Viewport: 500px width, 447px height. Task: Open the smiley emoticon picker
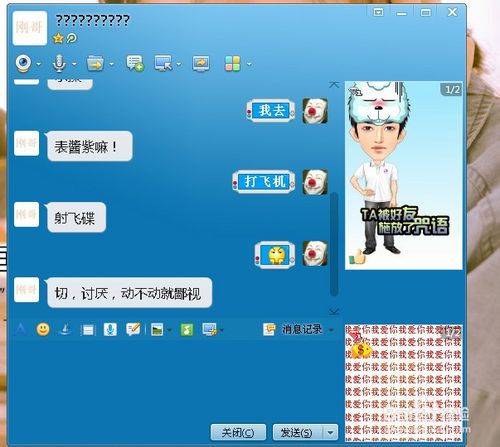click(43, 329)
